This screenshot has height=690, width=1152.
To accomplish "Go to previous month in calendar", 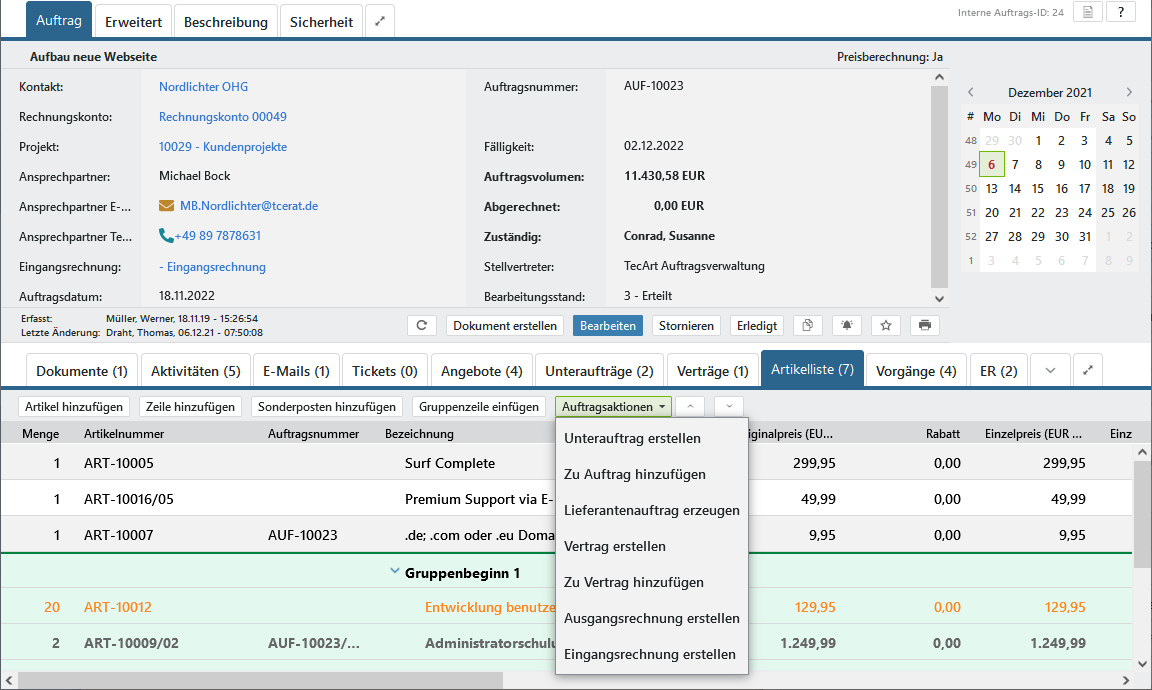I will [970, 92].
